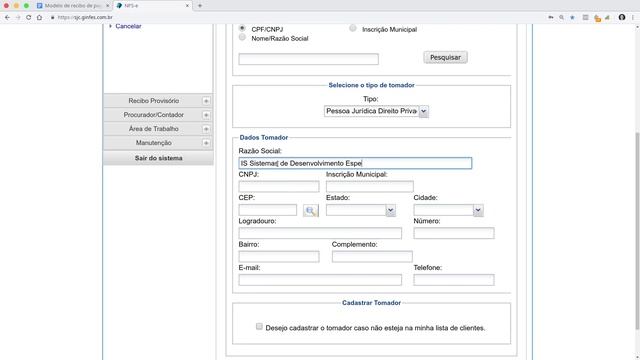The width and height of the screenshot is (640, 360).
Task: Click the Cancelar link
Action: (x=128, y=26)
